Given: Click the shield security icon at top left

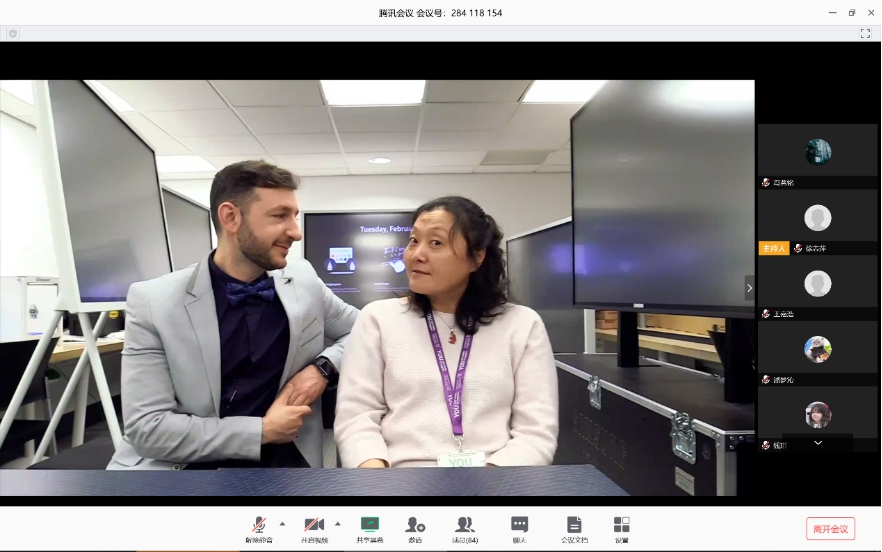Looking at the screenshot, I should 13,33.
